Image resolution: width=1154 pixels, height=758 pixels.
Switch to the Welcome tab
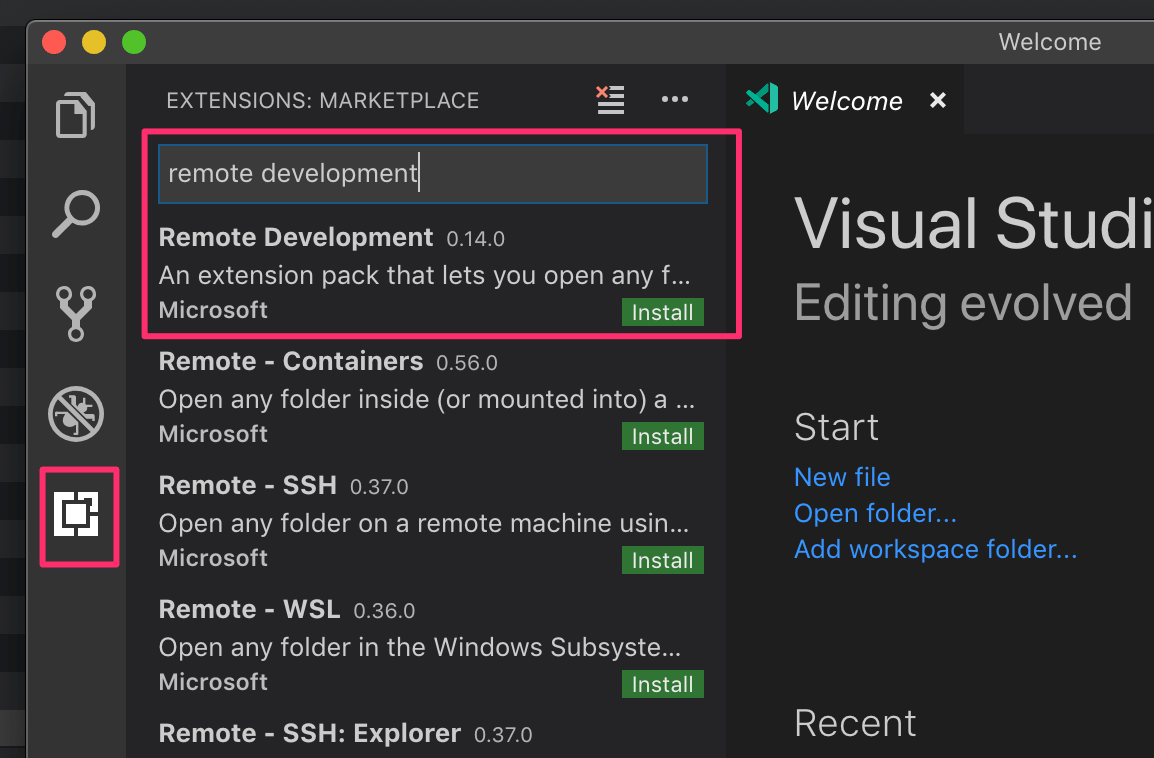846,100
